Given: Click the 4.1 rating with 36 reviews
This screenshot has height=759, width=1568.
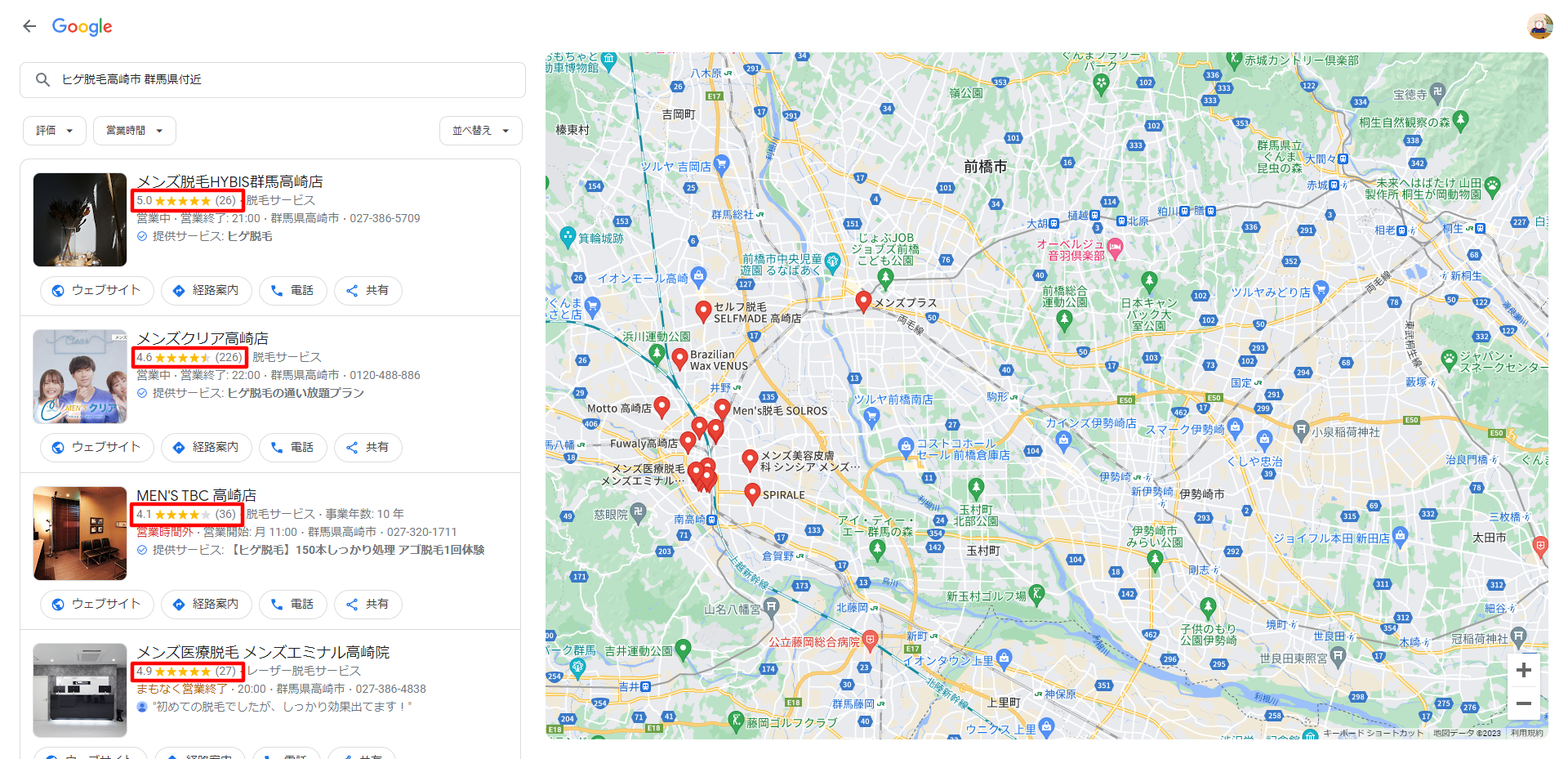Looking at the screenshot, I should click(187, 514).
